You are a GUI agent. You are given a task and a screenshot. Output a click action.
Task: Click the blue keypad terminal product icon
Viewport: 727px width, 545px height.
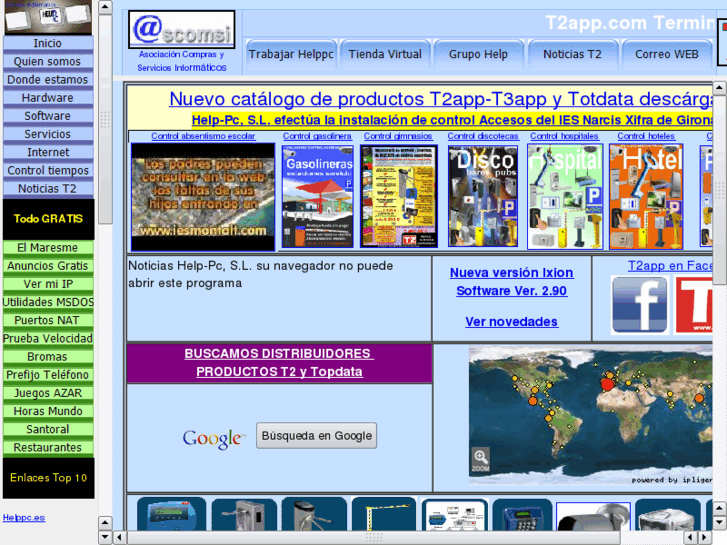coord(522,515)
